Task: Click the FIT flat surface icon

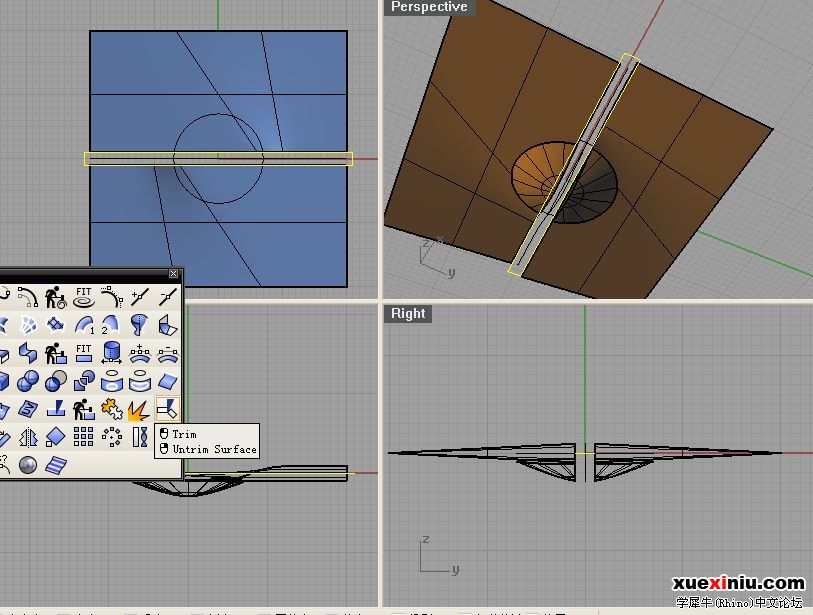Action: coord(83,353)
